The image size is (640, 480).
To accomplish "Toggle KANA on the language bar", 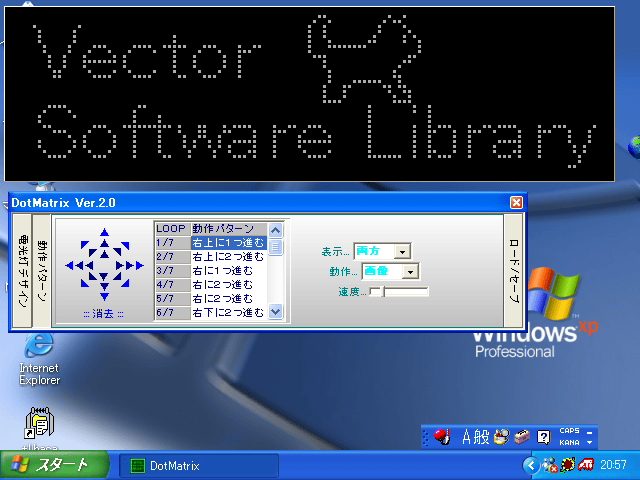I will pos(569,443).
